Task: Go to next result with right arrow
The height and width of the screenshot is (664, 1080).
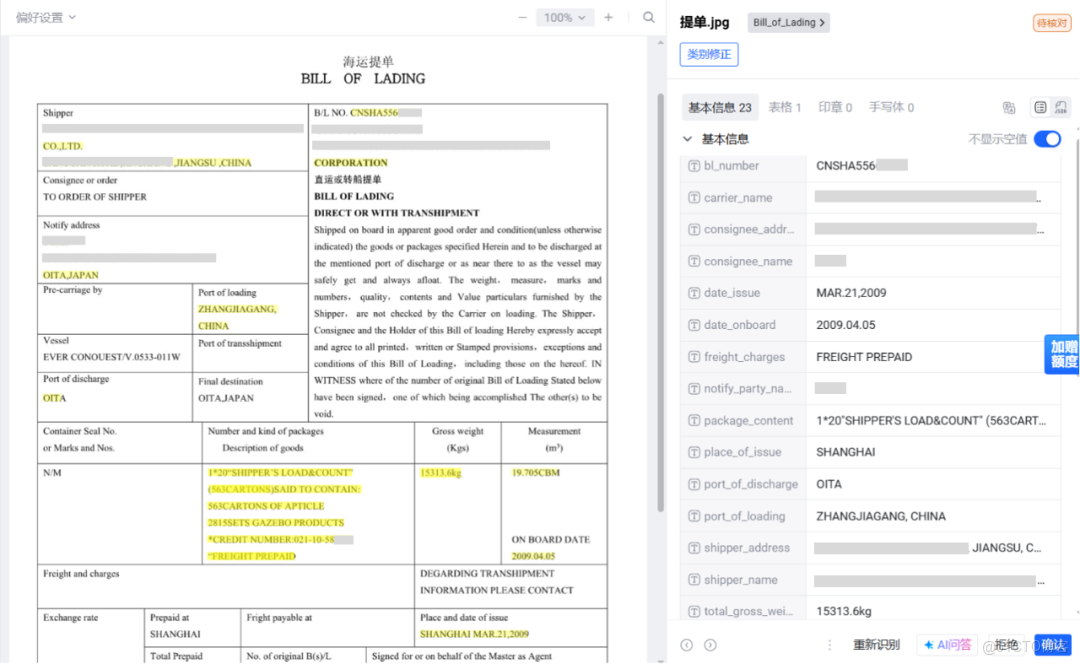Action: [x=710, y=645]
